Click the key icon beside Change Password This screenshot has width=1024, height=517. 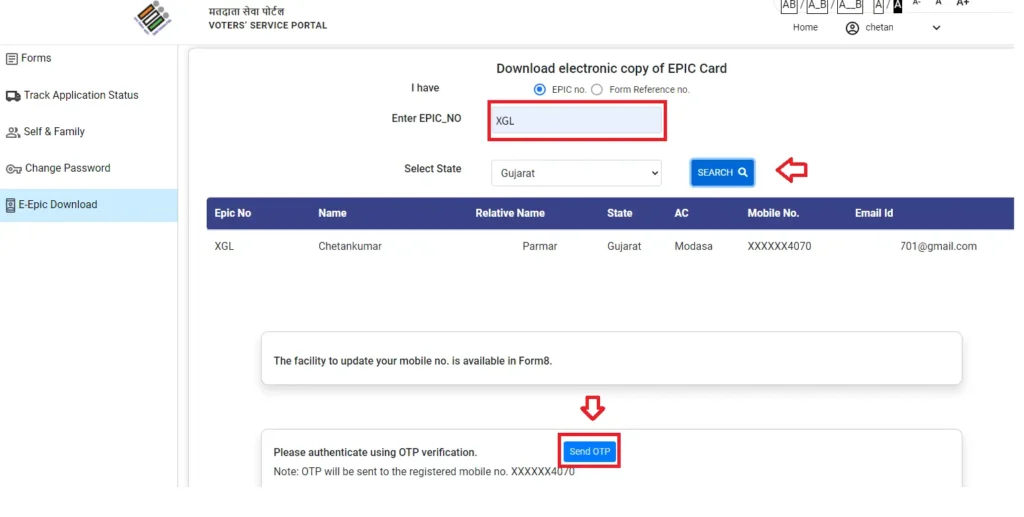(x=13, y=169)
